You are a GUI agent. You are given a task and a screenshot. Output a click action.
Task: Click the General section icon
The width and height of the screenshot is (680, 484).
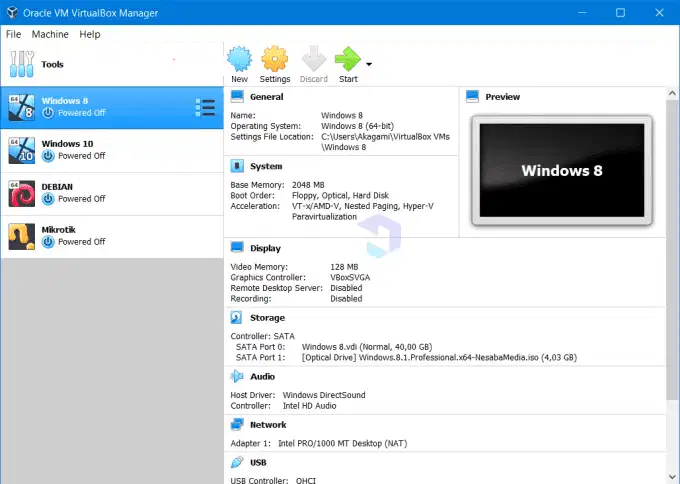pyautogui.click(x=237, y=96)
